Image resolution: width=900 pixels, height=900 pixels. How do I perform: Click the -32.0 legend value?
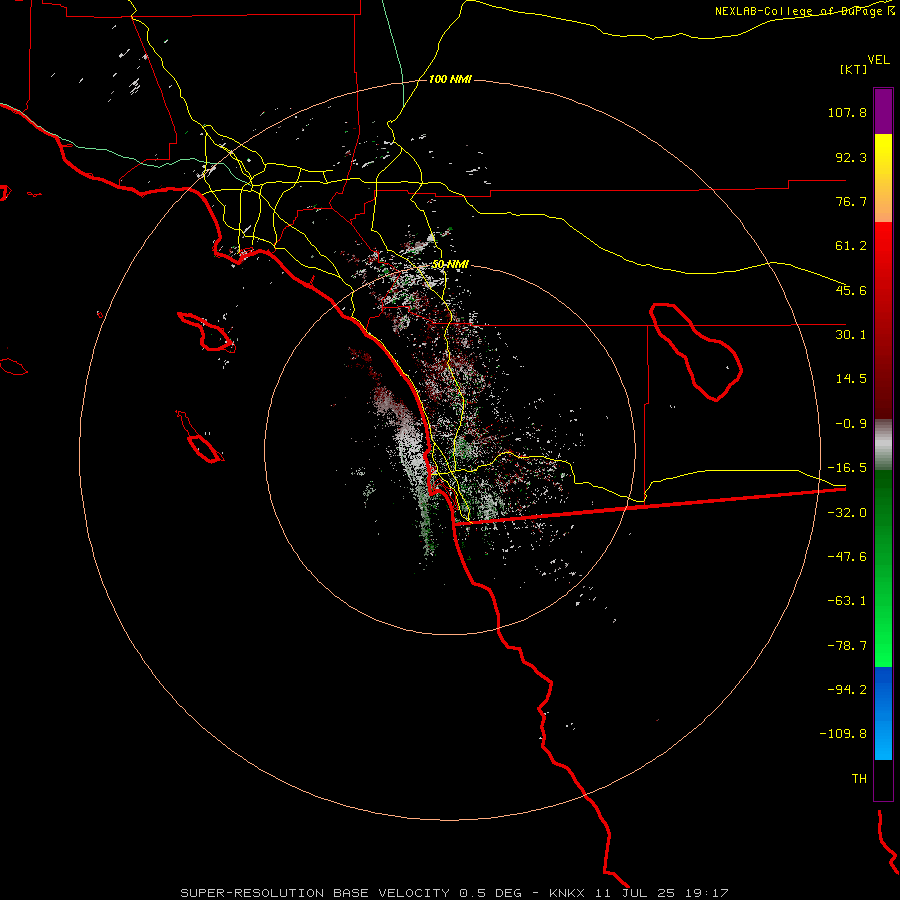coord(847,513)
